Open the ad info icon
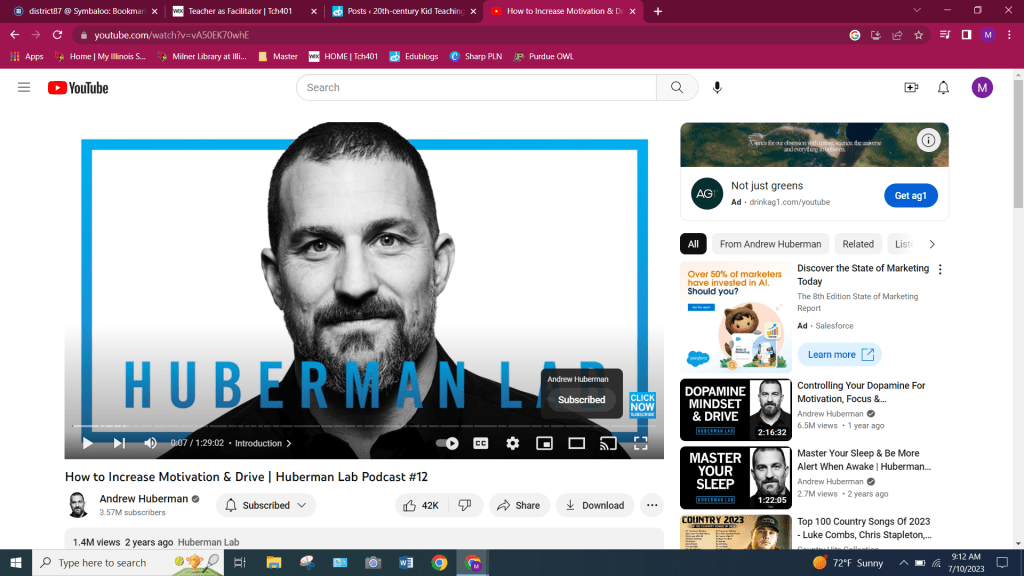The width and height of the screenshot is (1024, 576). 928,140
